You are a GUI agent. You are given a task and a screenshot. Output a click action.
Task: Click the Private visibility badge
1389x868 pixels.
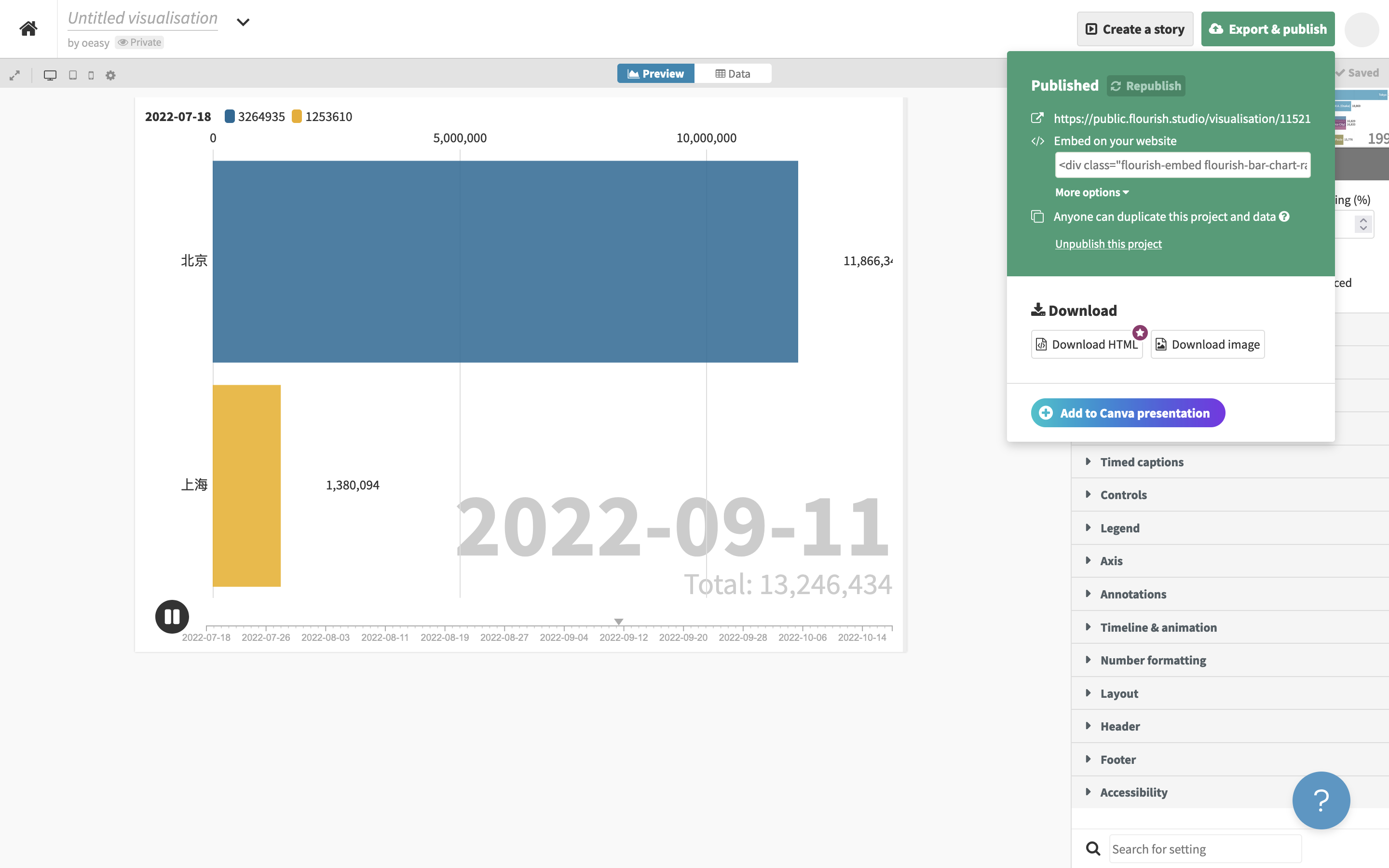139,42
